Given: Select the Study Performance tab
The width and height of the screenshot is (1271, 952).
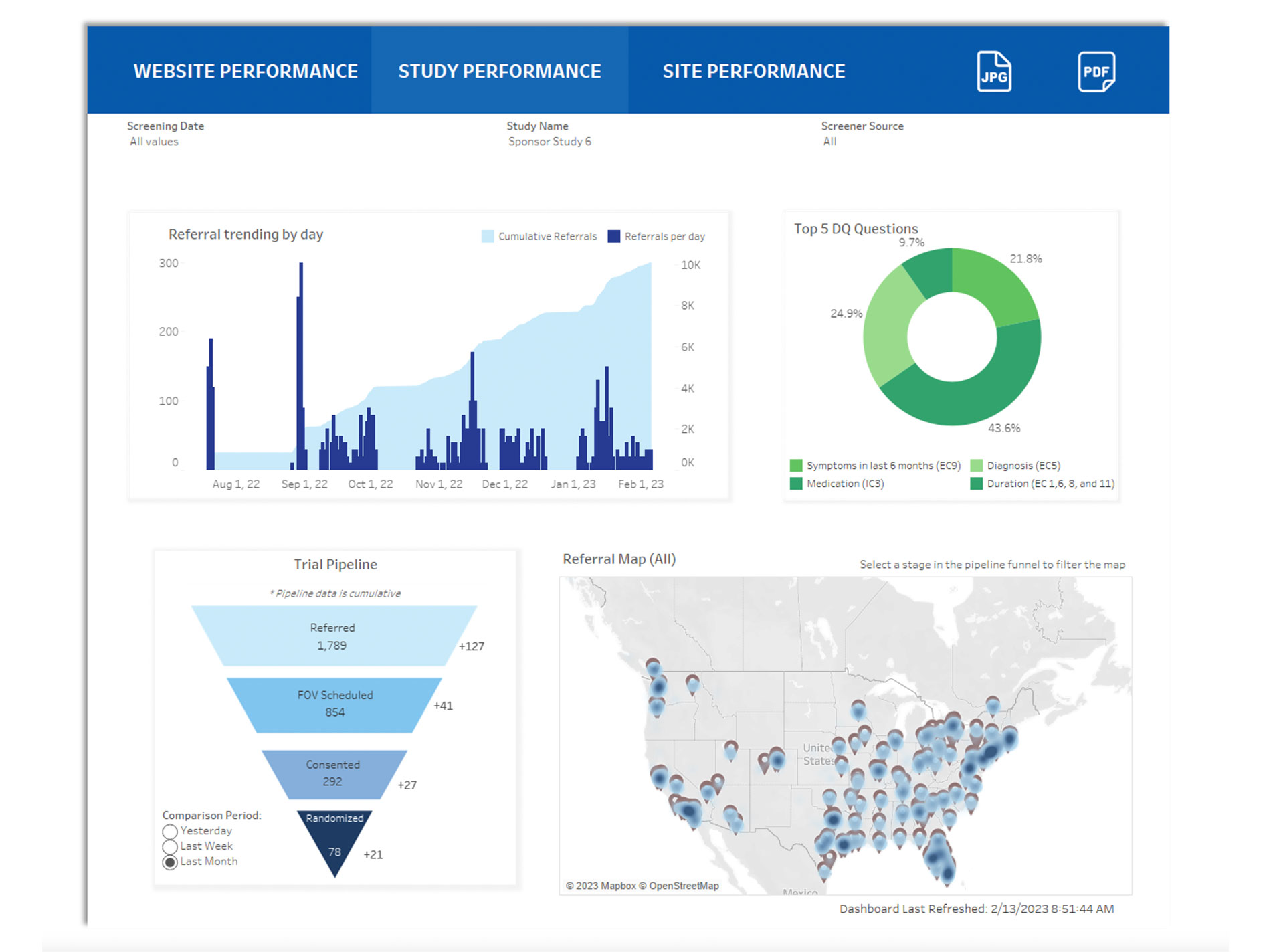Looking at the screenshot, I should [x=499, y=71].
